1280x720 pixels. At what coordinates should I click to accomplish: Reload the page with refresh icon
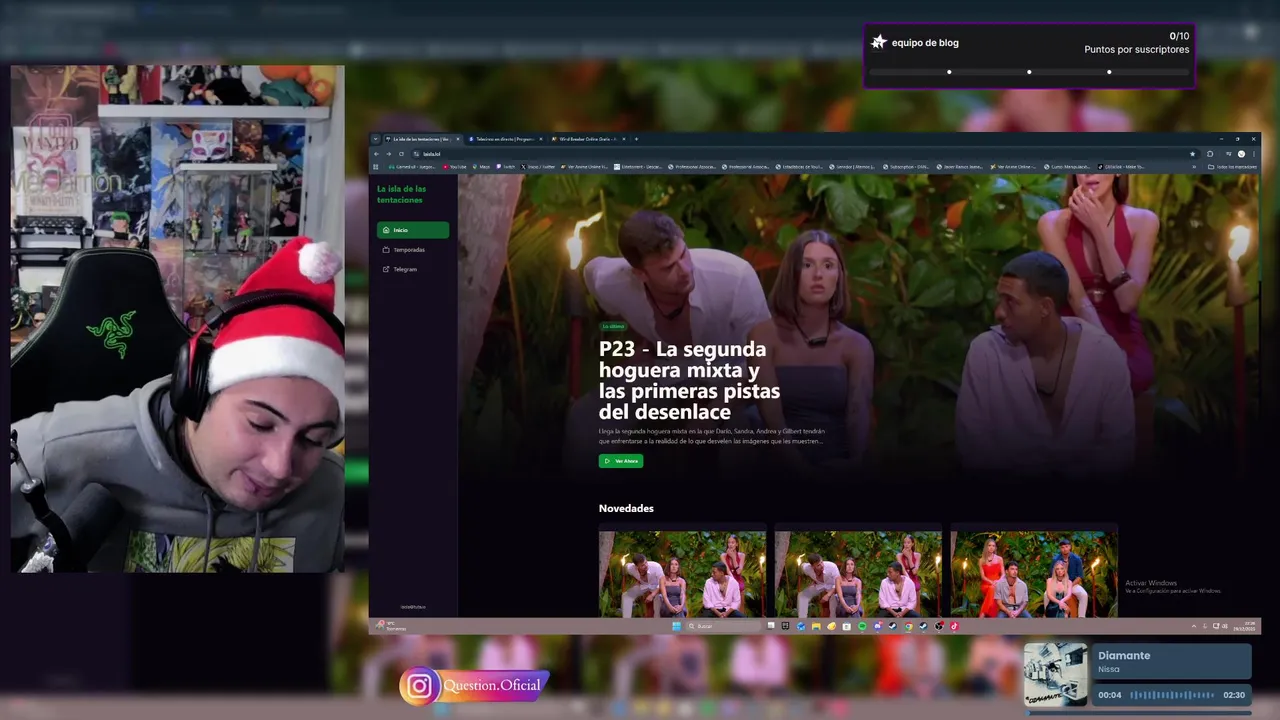pyautogui.click(x=401, y=154)
